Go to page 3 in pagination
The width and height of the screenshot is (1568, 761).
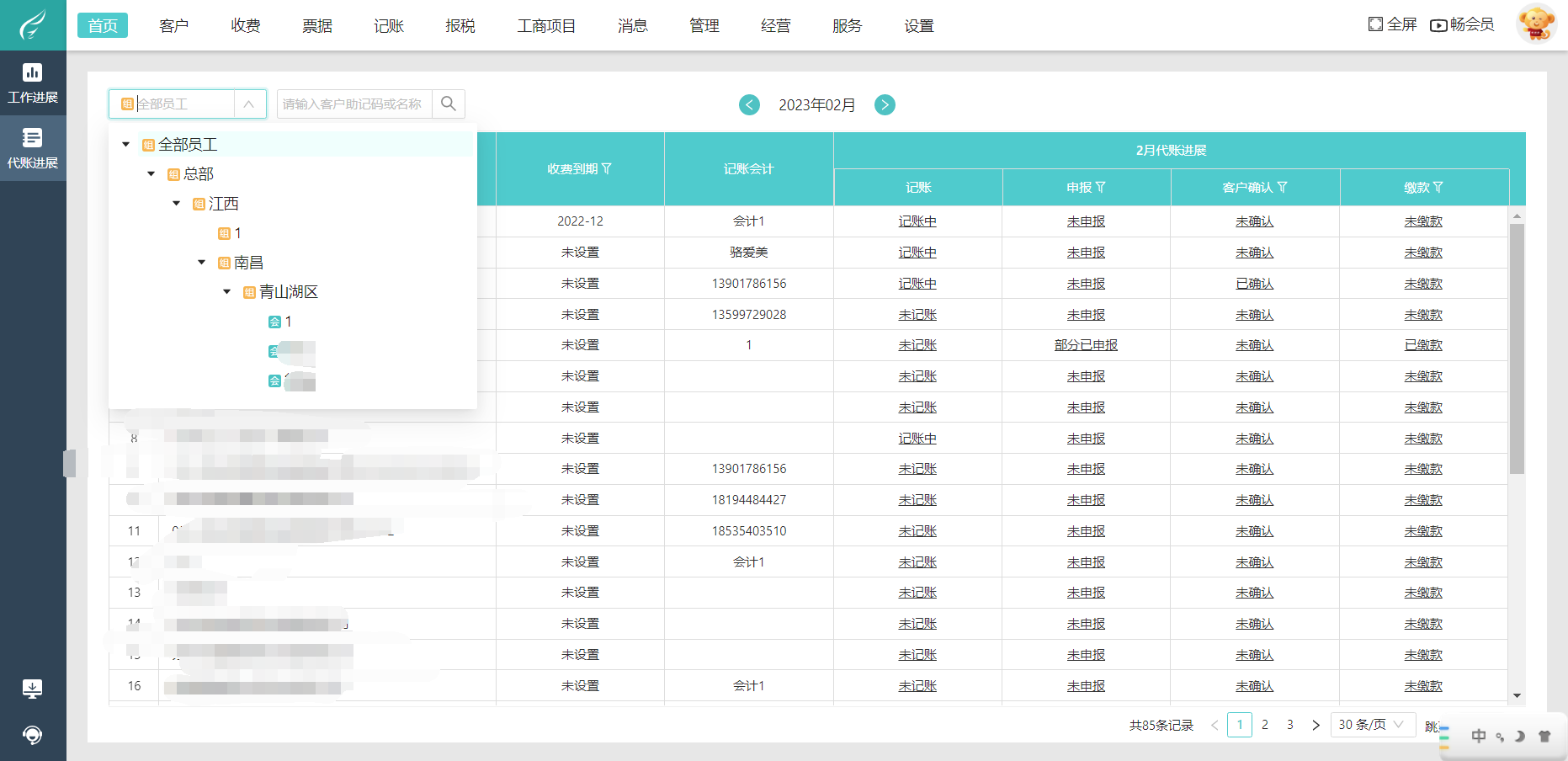point(1290,724)
